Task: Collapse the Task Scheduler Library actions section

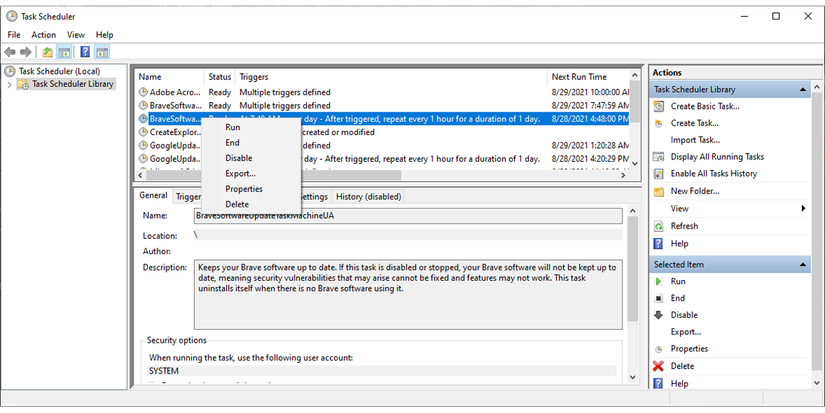Action: coord(802,89)
